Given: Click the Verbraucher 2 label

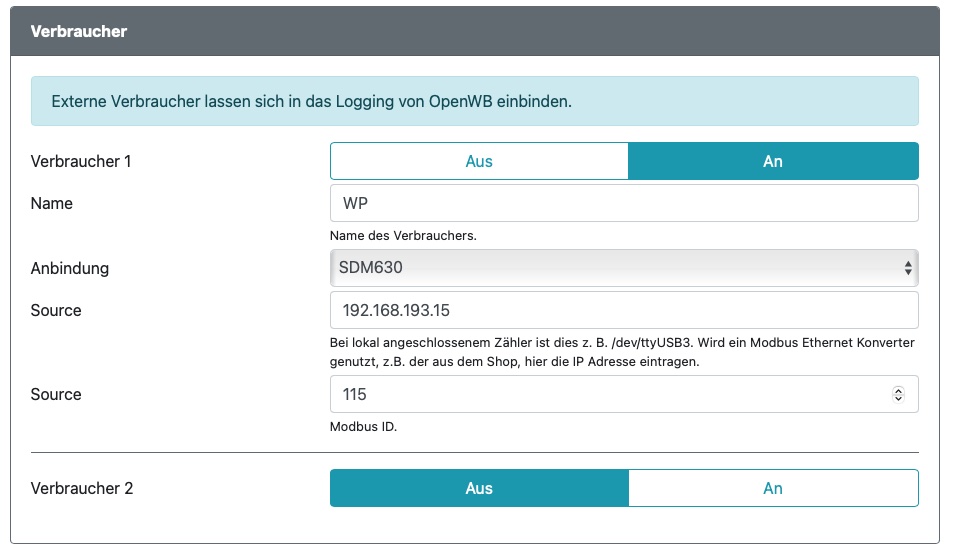Looking at the screenshot, I should coord(82,488).
